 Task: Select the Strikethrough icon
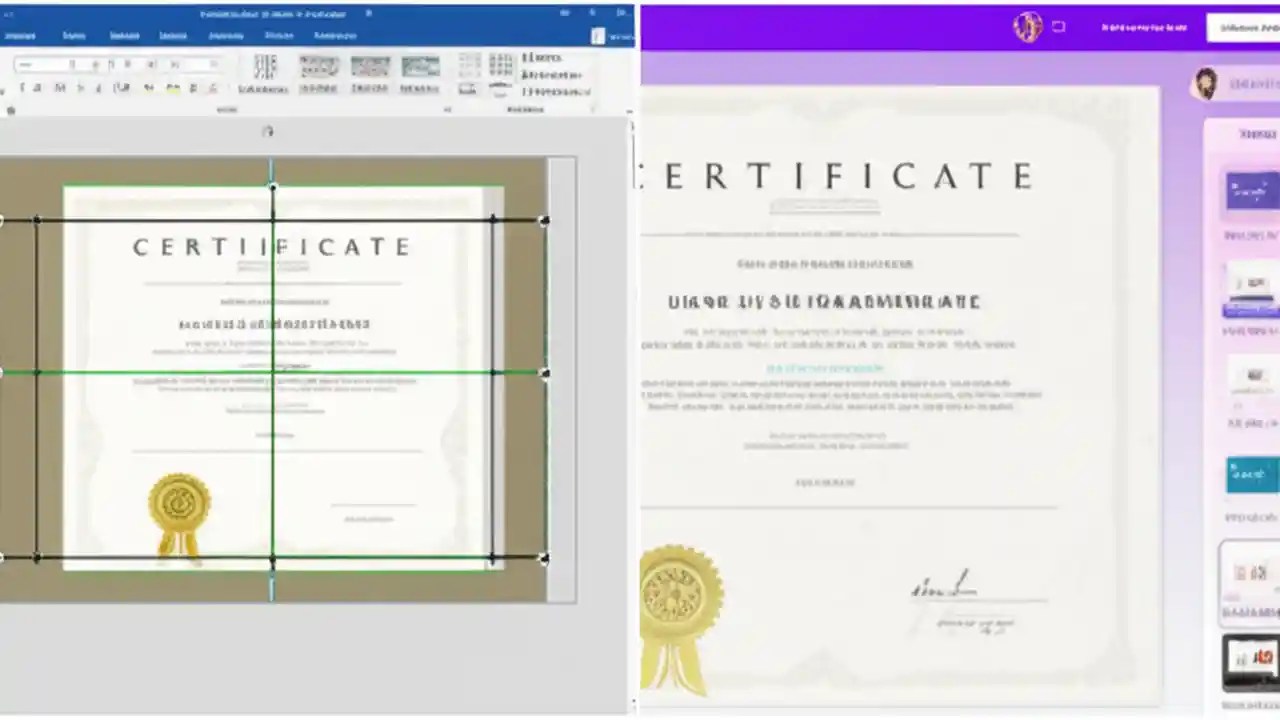80,87
